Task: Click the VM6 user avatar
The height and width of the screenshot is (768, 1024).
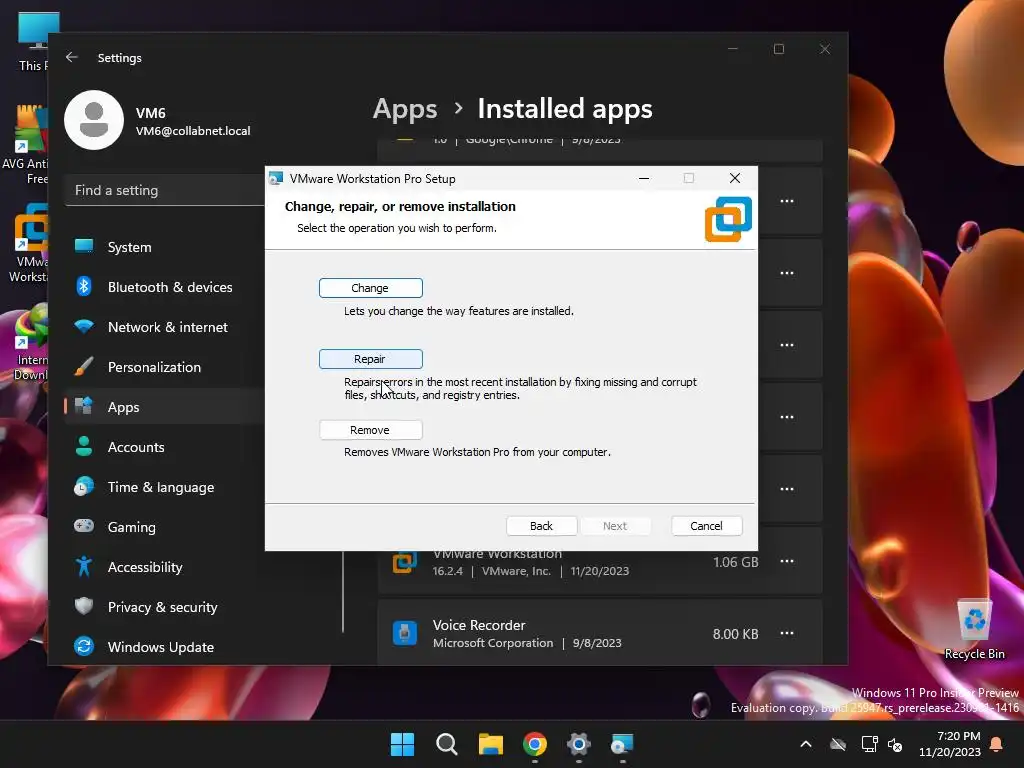Action: 94,120
